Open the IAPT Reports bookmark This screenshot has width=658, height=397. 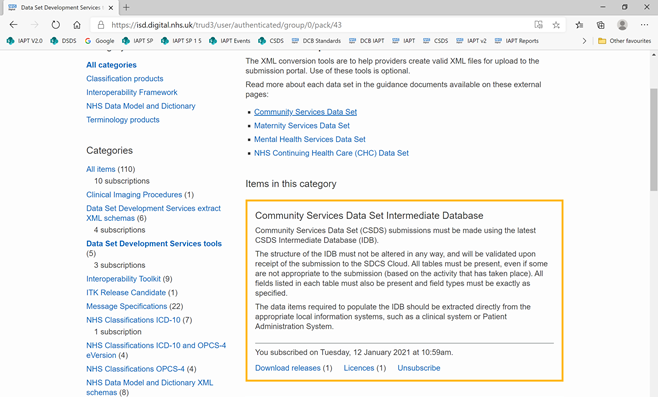[517, 41]
